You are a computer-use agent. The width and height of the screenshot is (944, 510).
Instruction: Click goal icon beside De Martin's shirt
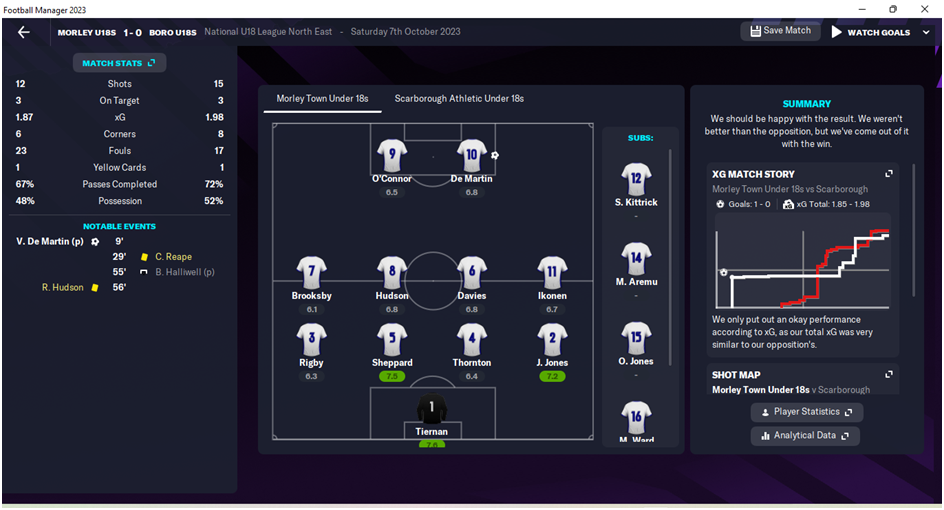coord(495,155)
